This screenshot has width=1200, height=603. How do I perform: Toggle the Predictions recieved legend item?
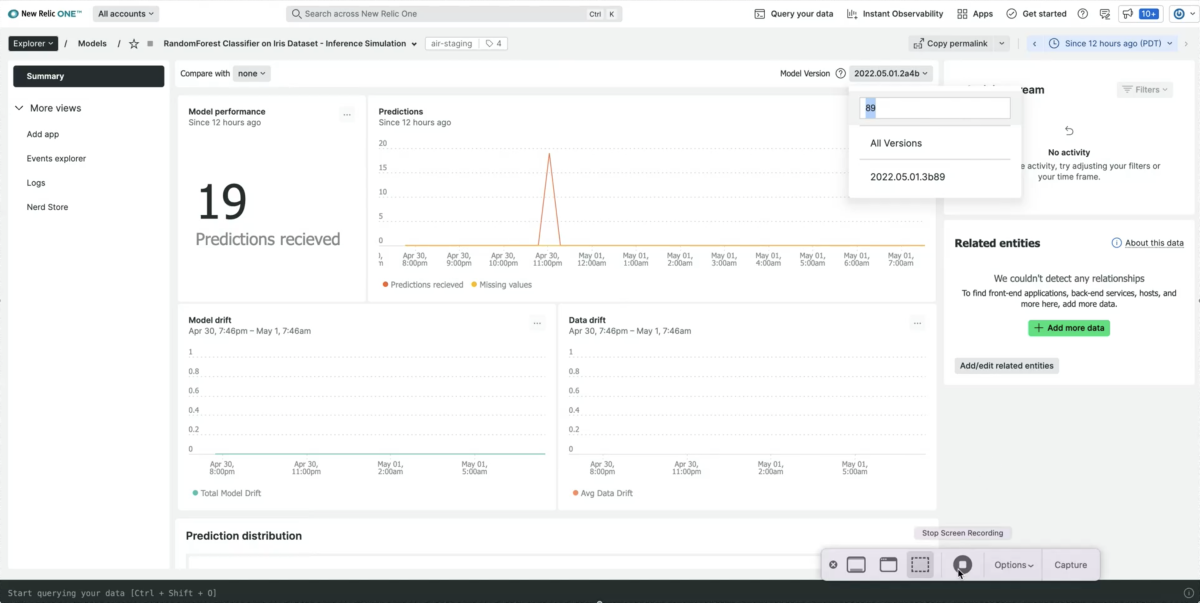click(x=423, y=285)
